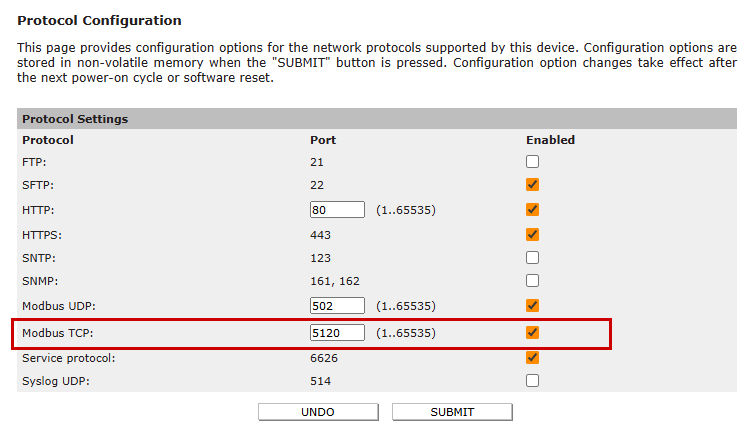Toggle the Modbus TCP enabled checkbox

pyautogui.click(x=532, y=332)
